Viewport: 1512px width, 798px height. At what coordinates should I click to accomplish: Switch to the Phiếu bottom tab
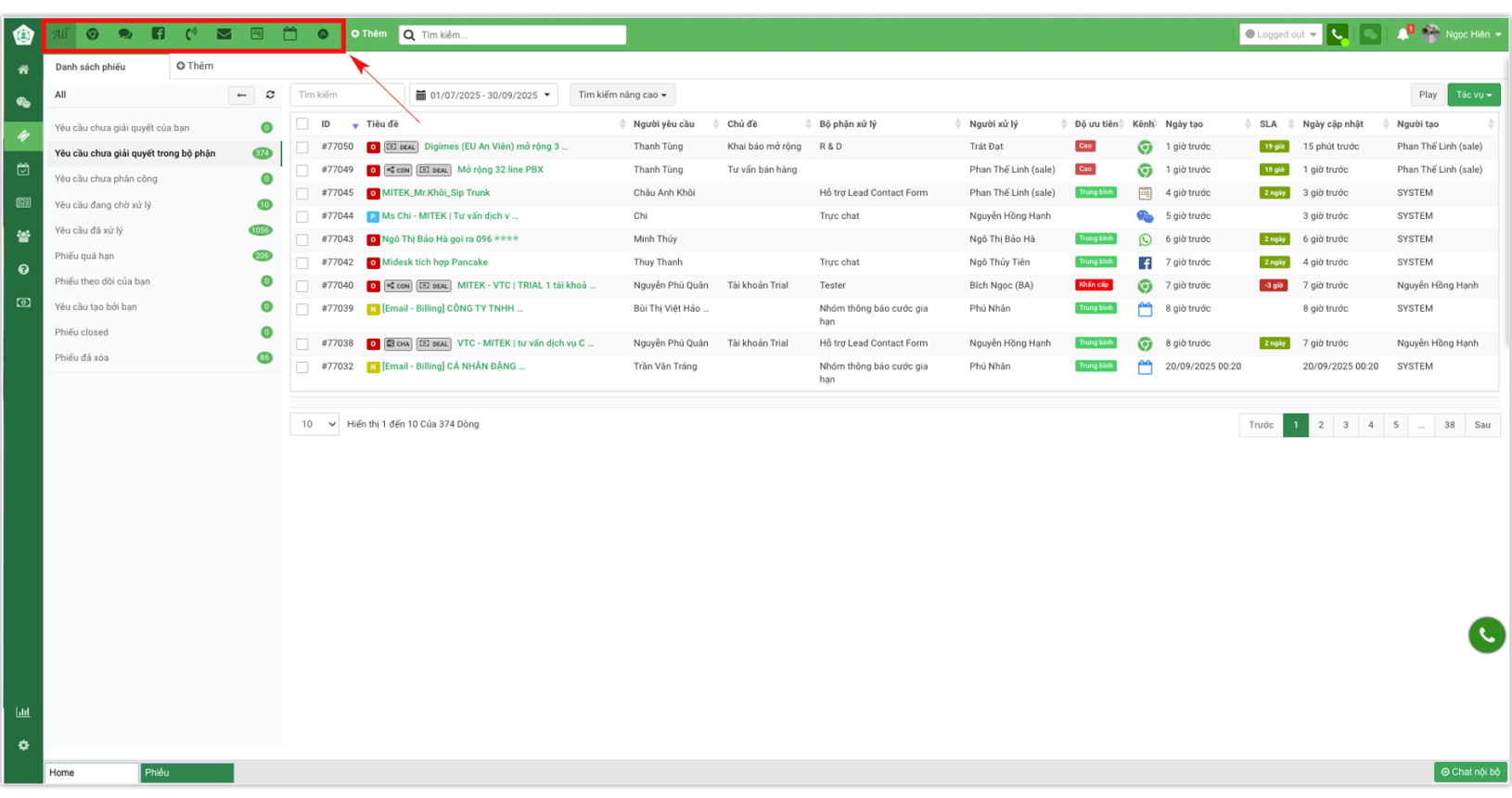tap(186, 772)
